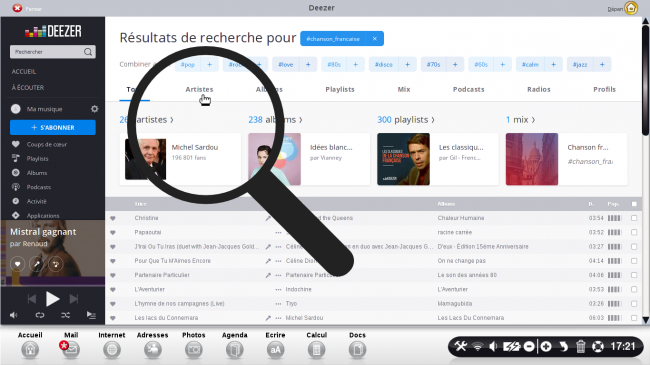The image size is (650, 365).
Task: Open Ma musique settings gear
Action: [x=95, y=109]
